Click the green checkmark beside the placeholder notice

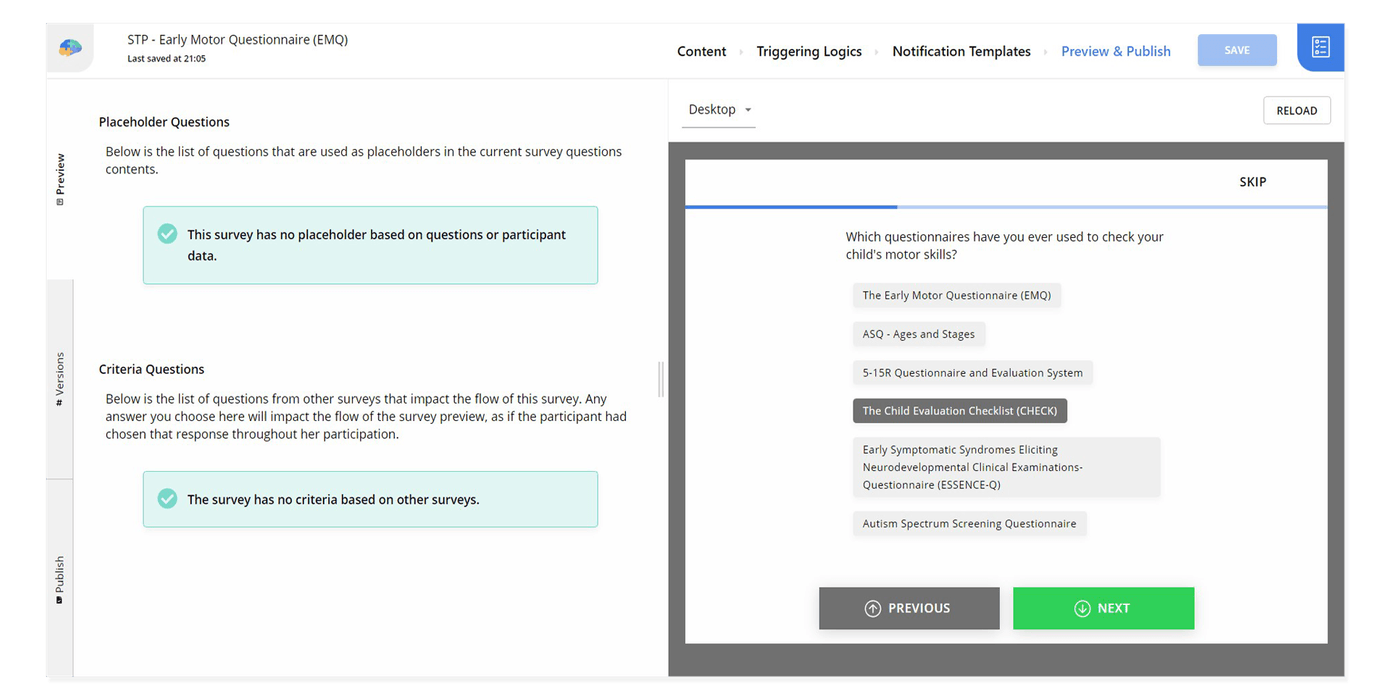click(167, 233)
